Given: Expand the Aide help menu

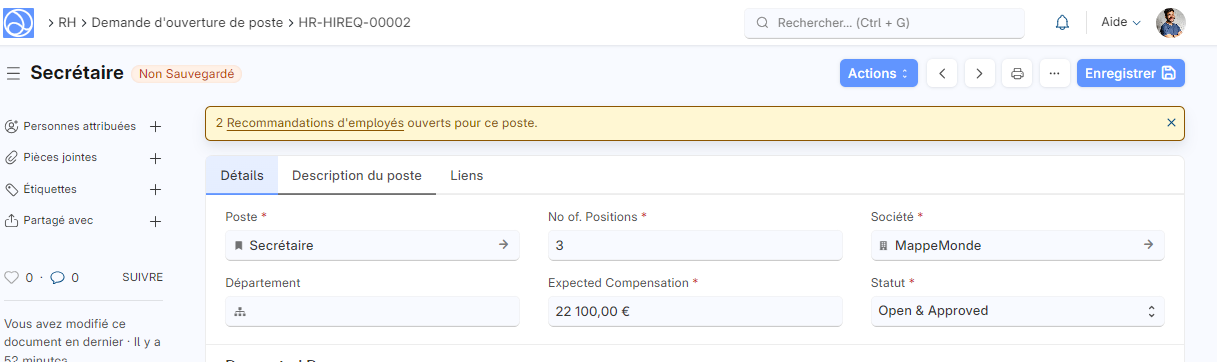Looking at the screenshot, I should point(1120,23).
